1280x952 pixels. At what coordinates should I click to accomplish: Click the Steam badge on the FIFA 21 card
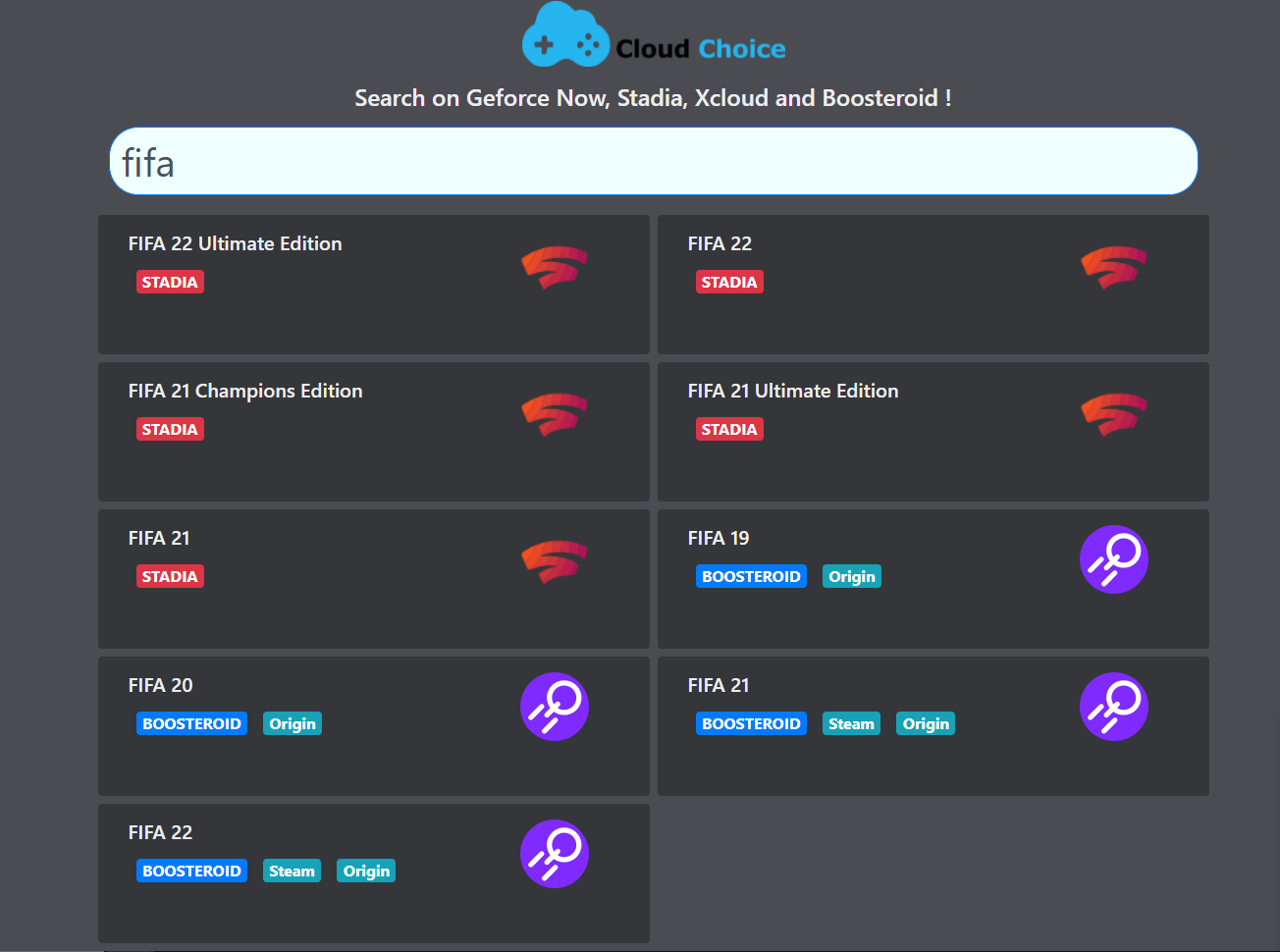click(851, 724)
